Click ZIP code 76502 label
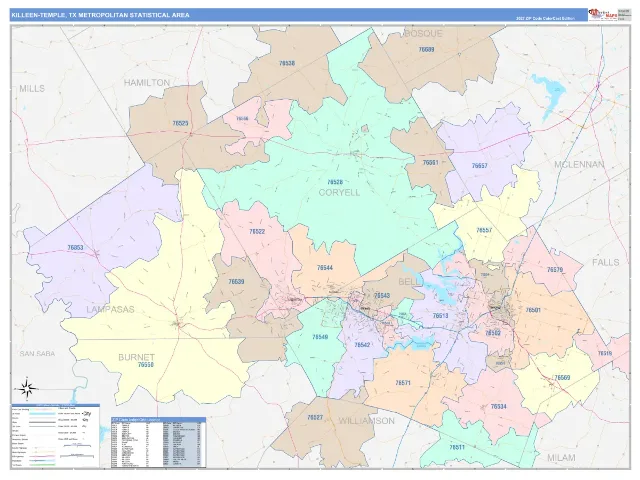This screenshot has height=480, width=640. click(493, 333)
